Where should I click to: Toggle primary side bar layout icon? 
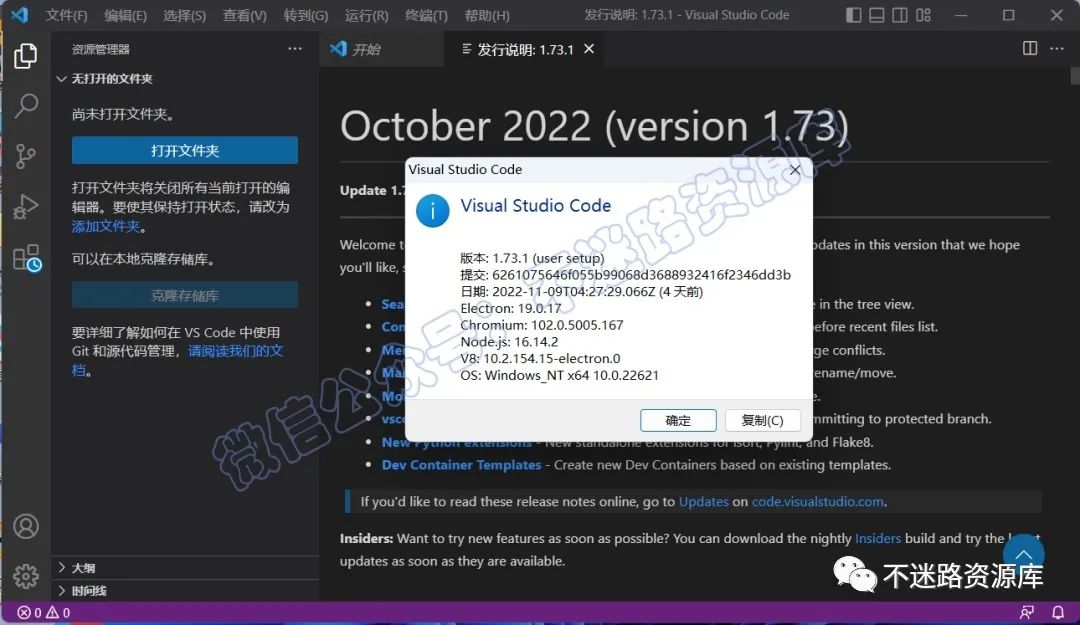(x=853, y=15)
